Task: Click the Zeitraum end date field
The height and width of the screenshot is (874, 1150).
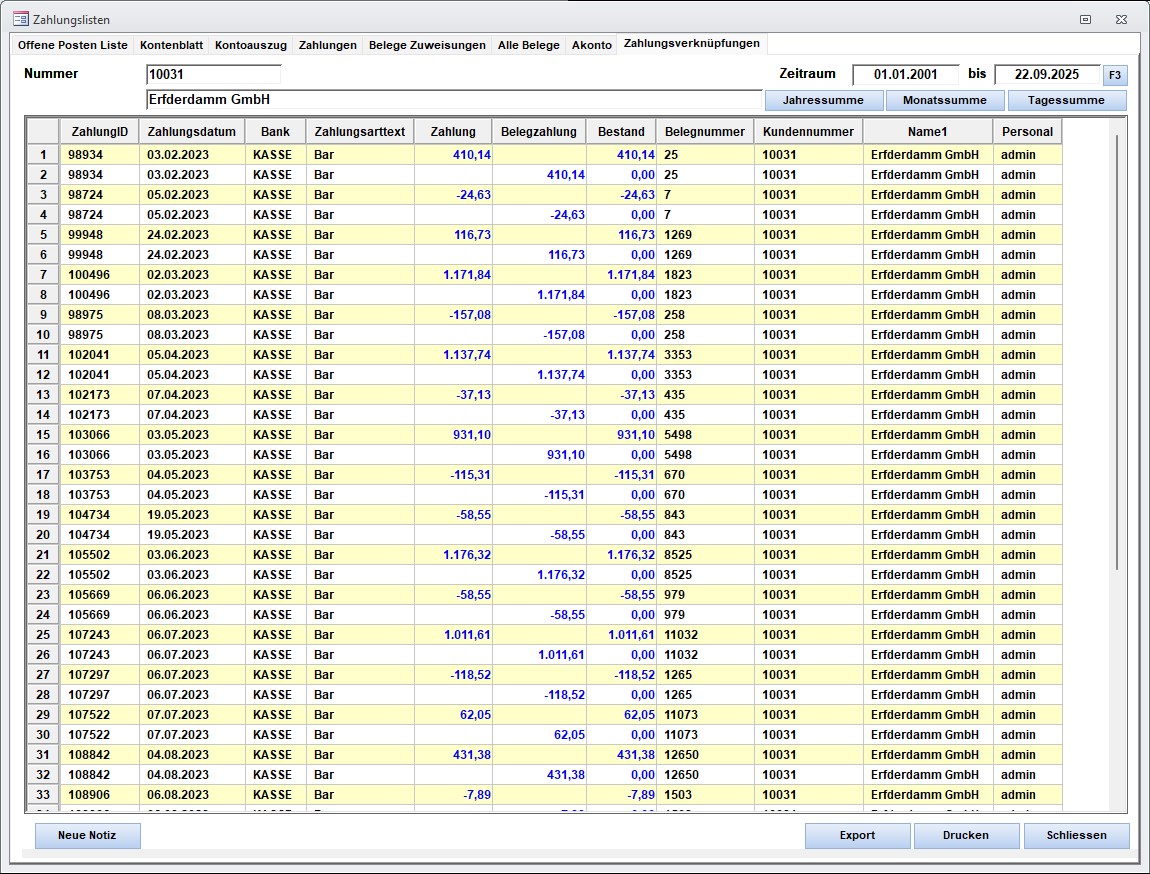Action: click(x=1047, y=74)
